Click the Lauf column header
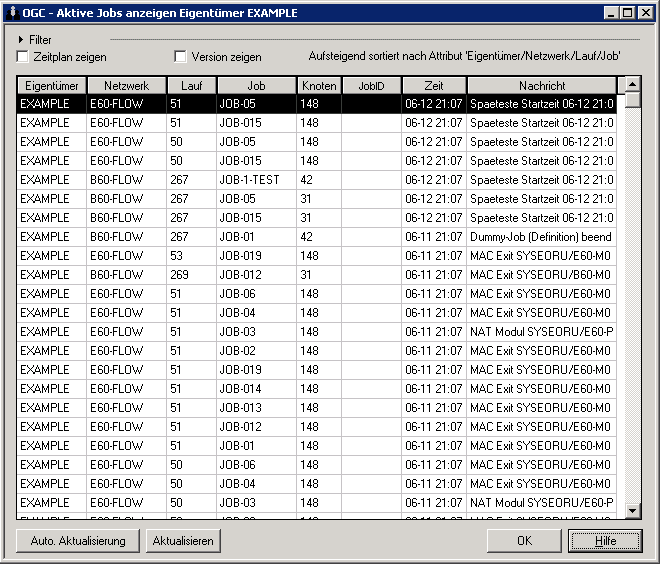Viewport: 660px width, 564px height. click(x=191, y=86)
